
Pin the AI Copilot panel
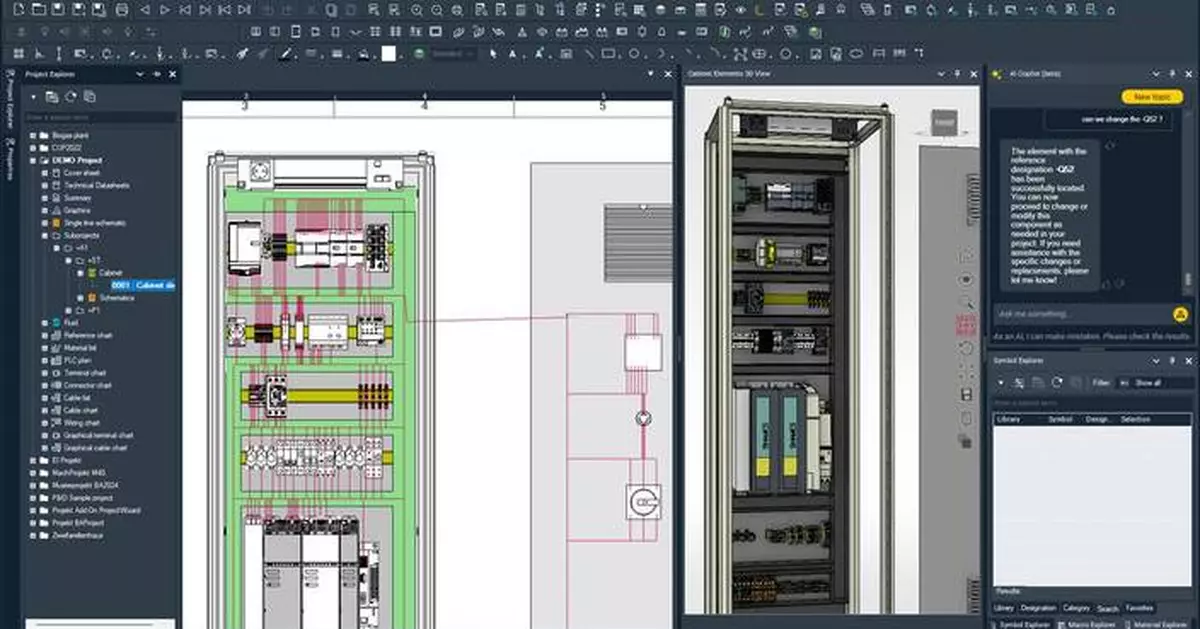[x=1172, y=73]
